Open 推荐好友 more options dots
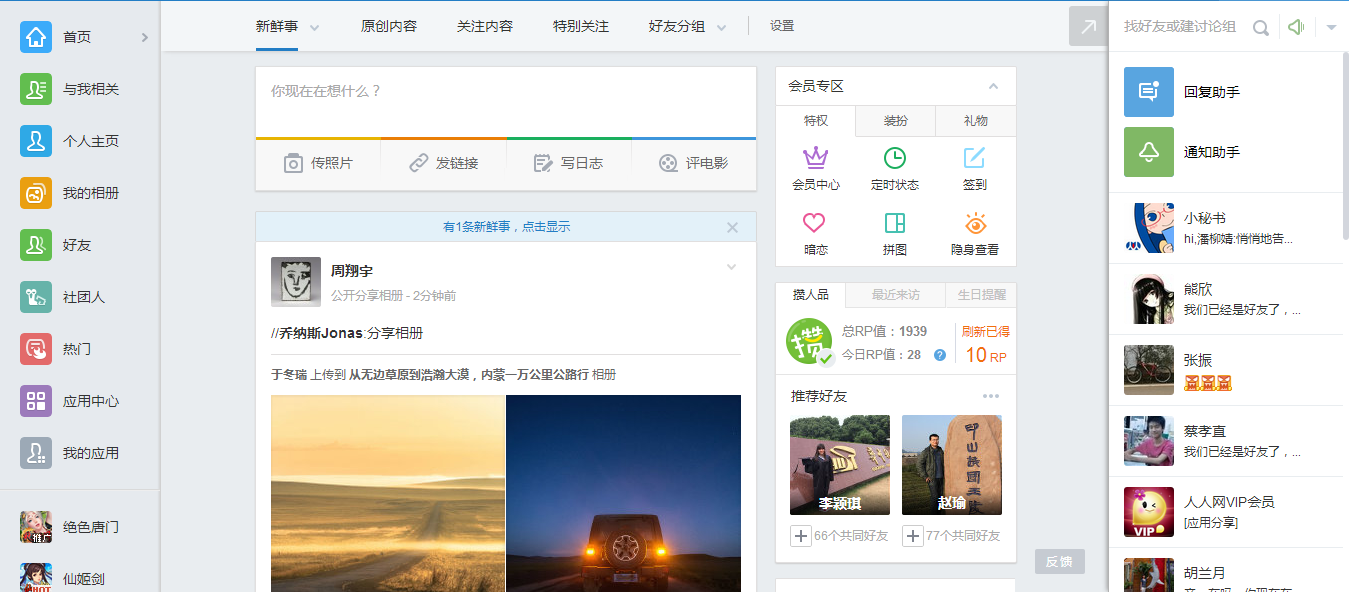The image size is (1349, 592). 991,396
